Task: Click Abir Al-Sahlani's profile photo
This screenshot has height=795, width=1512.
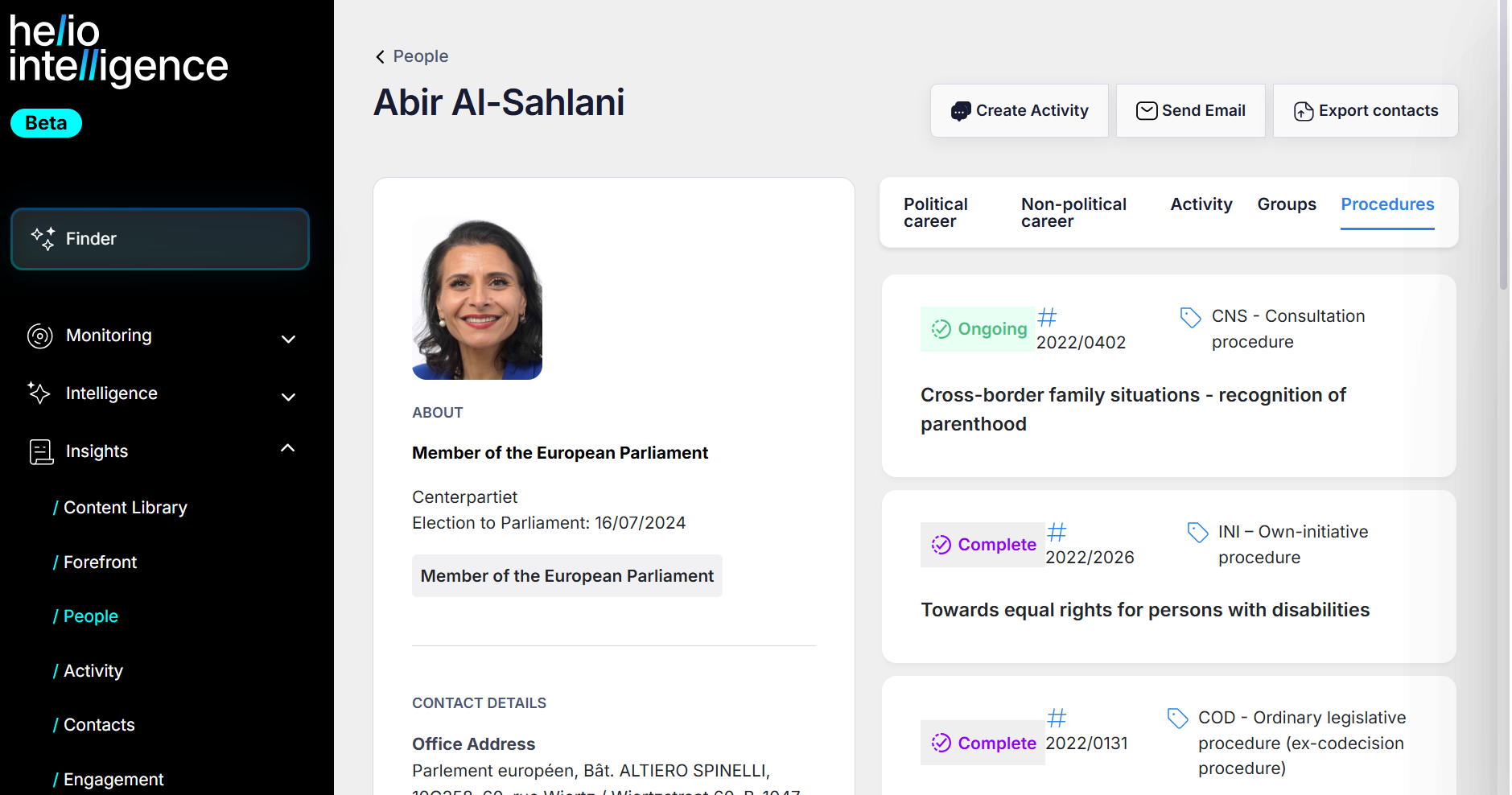Action: [477, 299]
